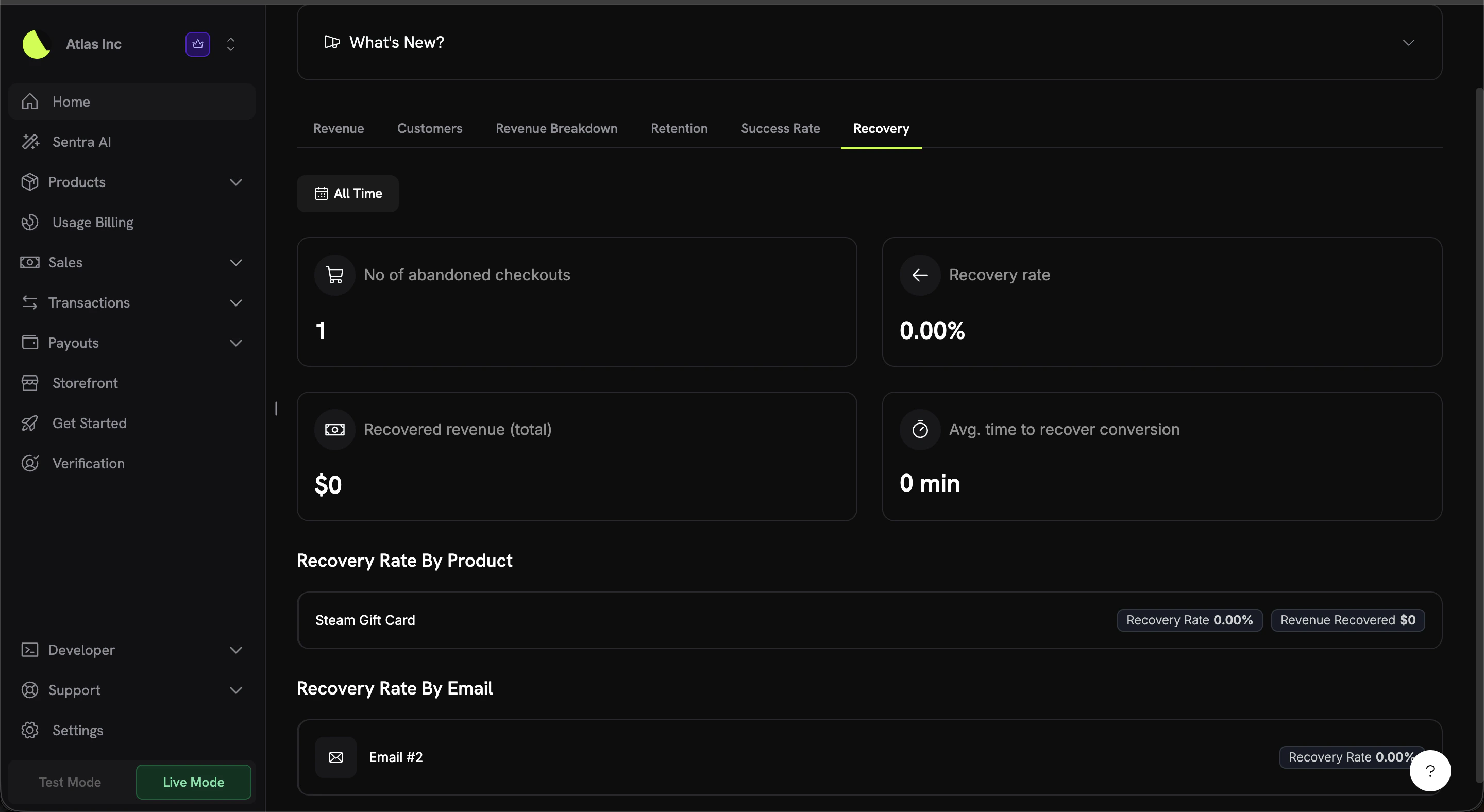Collapse the What's New panel

tap(1408, 42)
